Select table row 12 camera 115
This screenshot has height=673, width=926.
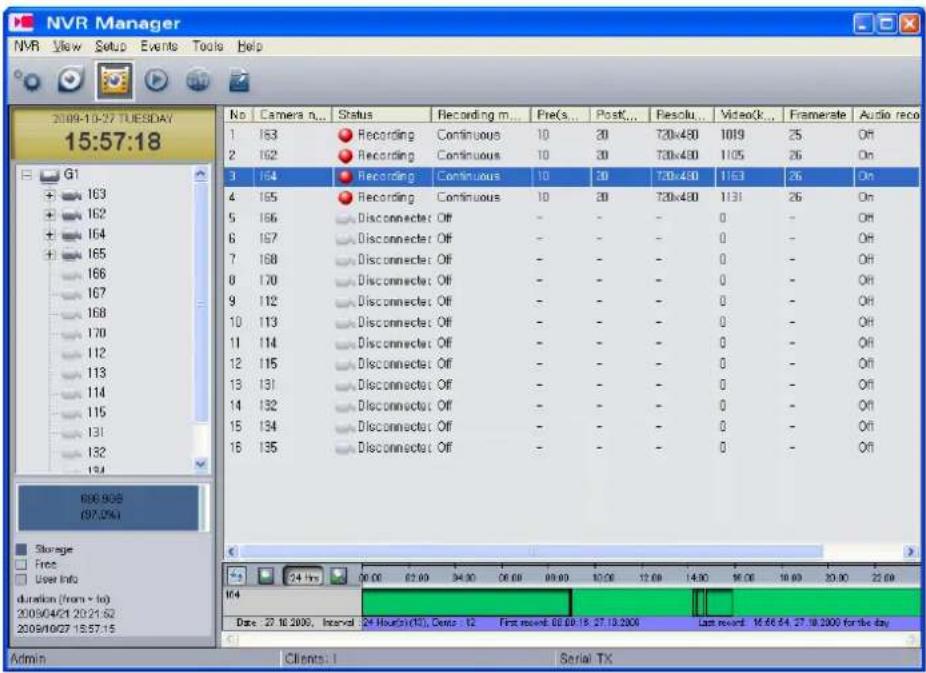572,364
